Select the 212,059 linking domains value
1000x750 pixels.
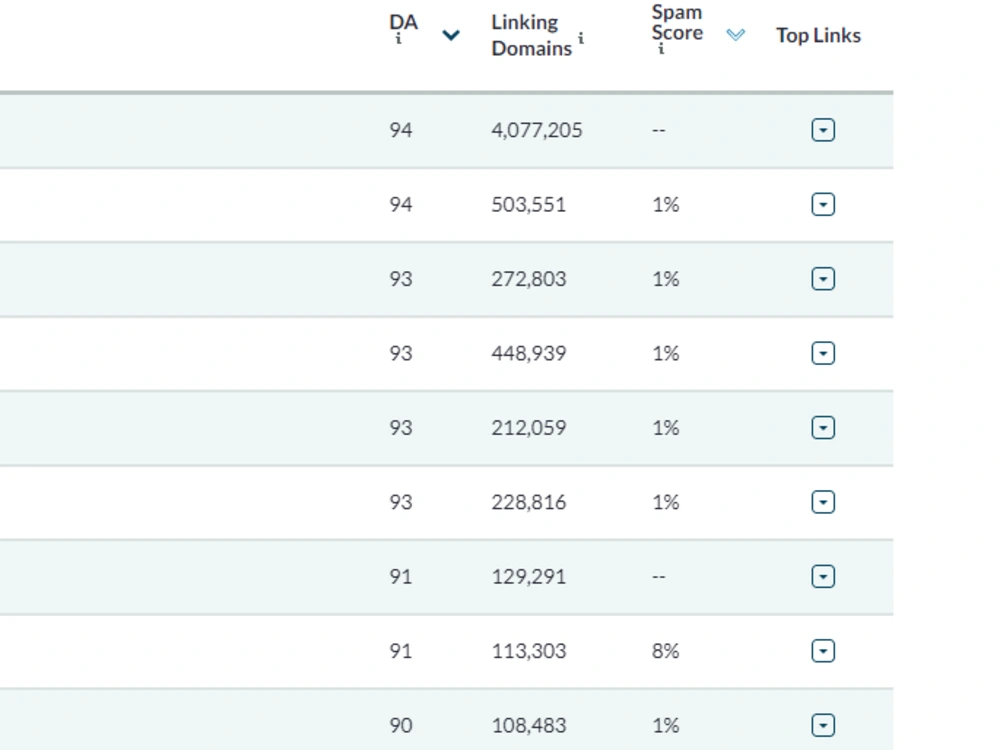click(528, 428)
